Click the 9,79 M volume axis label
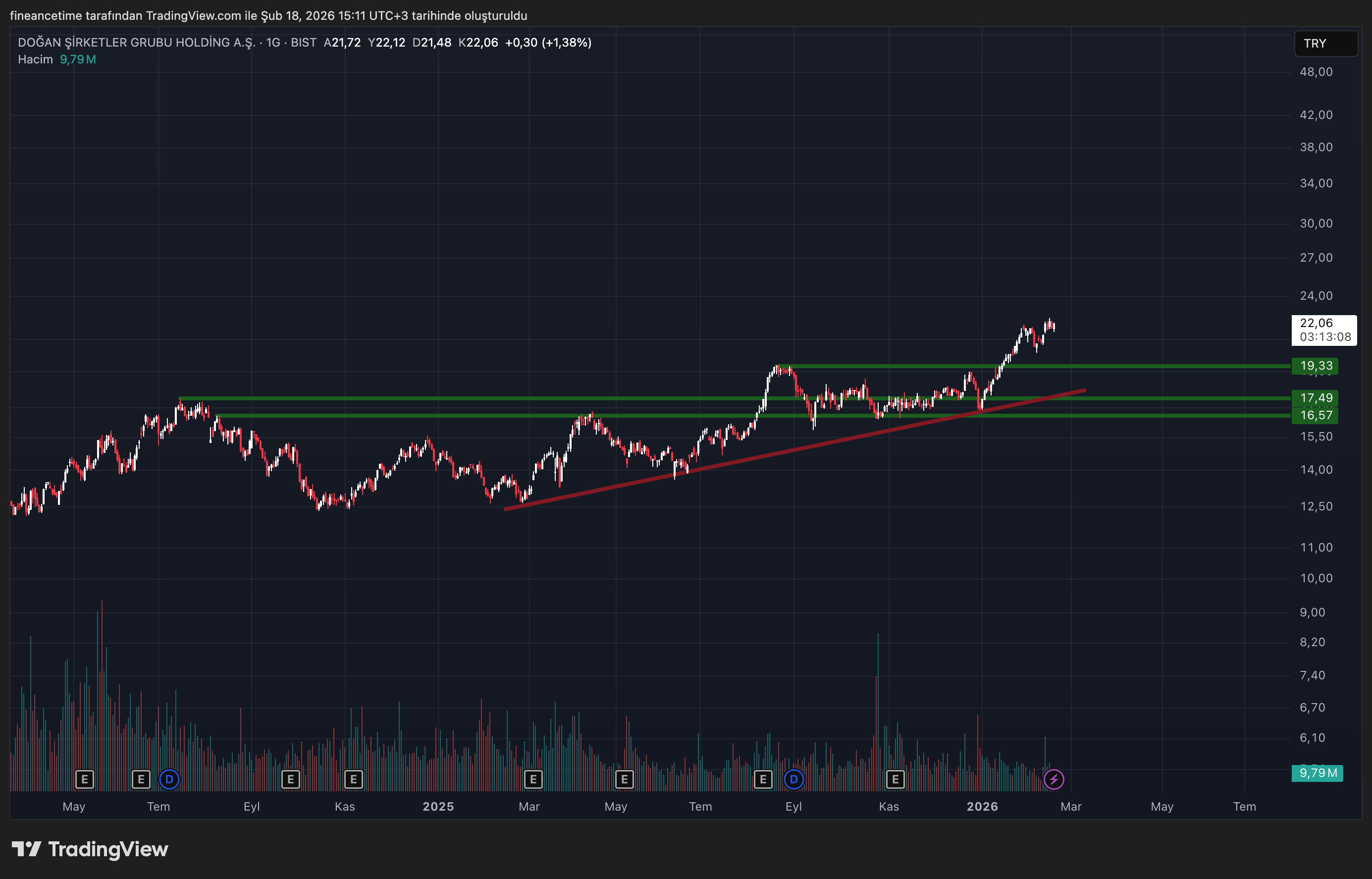 pos(1317,773)
